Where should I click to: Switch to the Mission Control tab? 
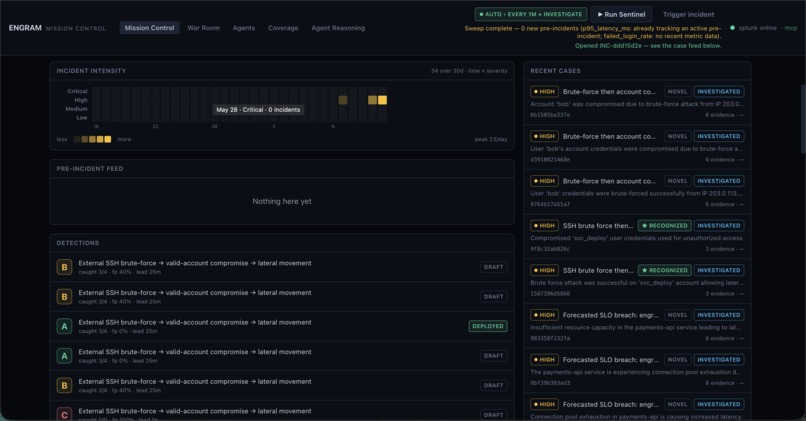click(150, 28)
